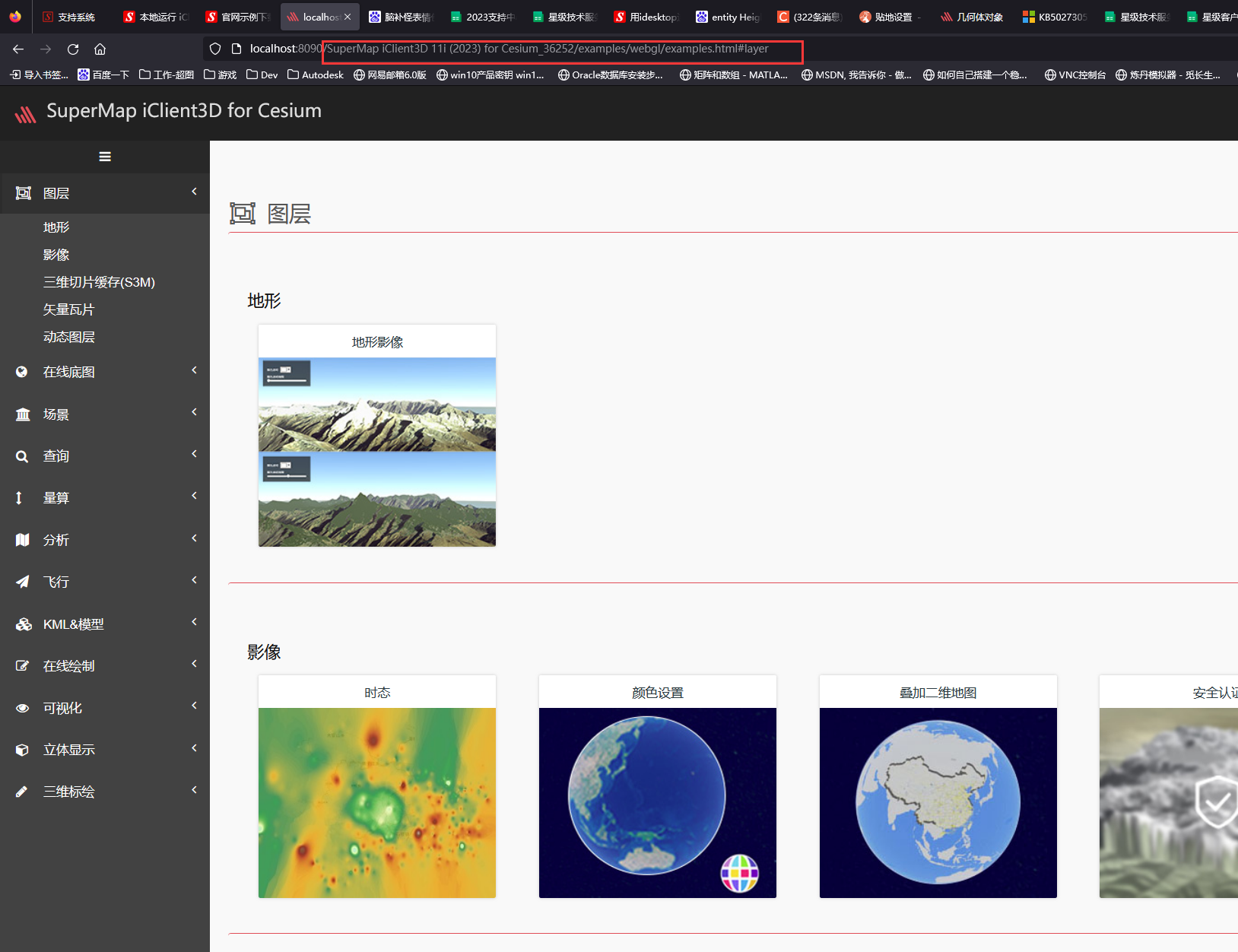The image size is (1238, 952).
Task: Switch to the 本地运行 browser tab
Action: coord(156,17)
